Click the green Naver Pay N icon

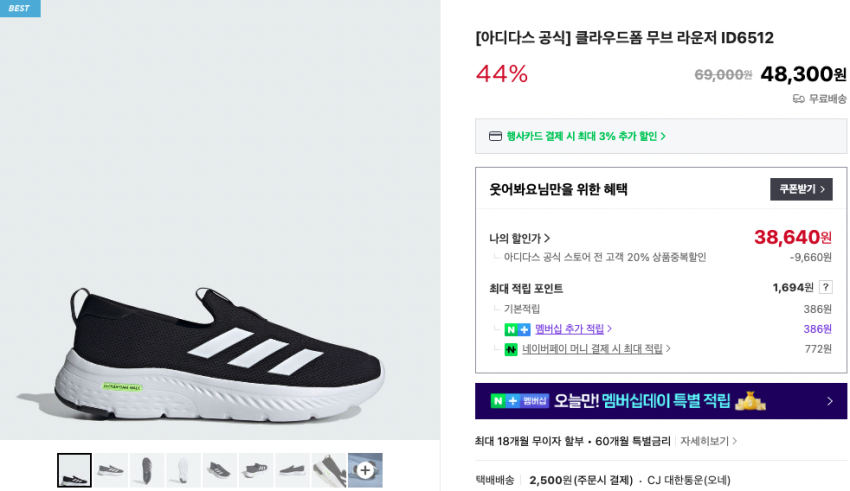pos(510,349)
